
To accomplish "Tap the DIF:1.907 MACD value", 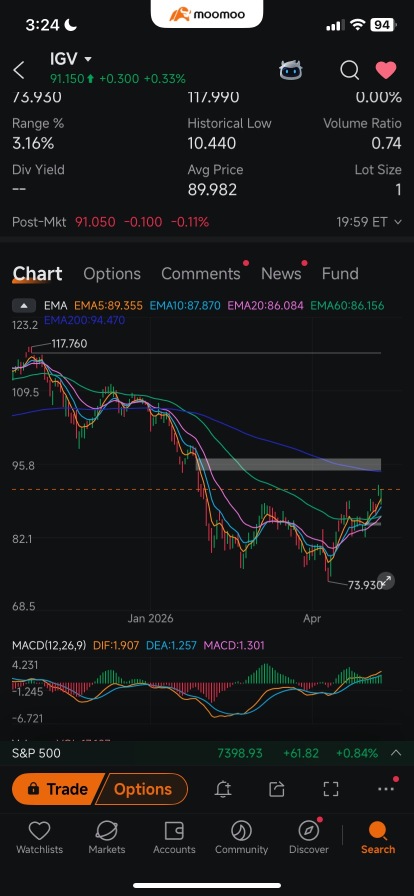I will 116,645.
